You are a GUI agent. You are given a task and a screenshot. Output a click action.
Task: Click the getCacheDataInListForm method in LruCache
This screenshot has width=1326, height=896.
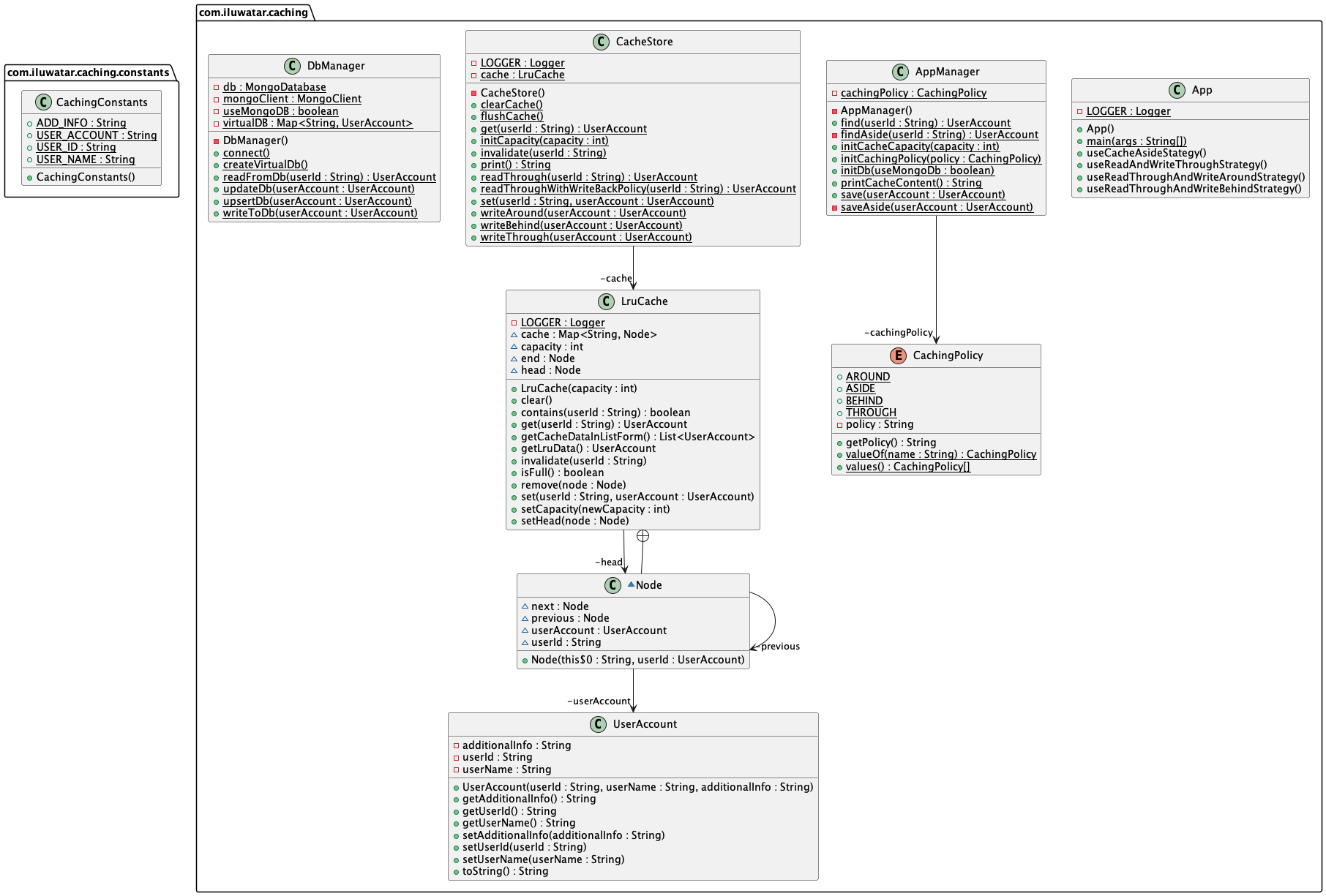pos(637,437)
